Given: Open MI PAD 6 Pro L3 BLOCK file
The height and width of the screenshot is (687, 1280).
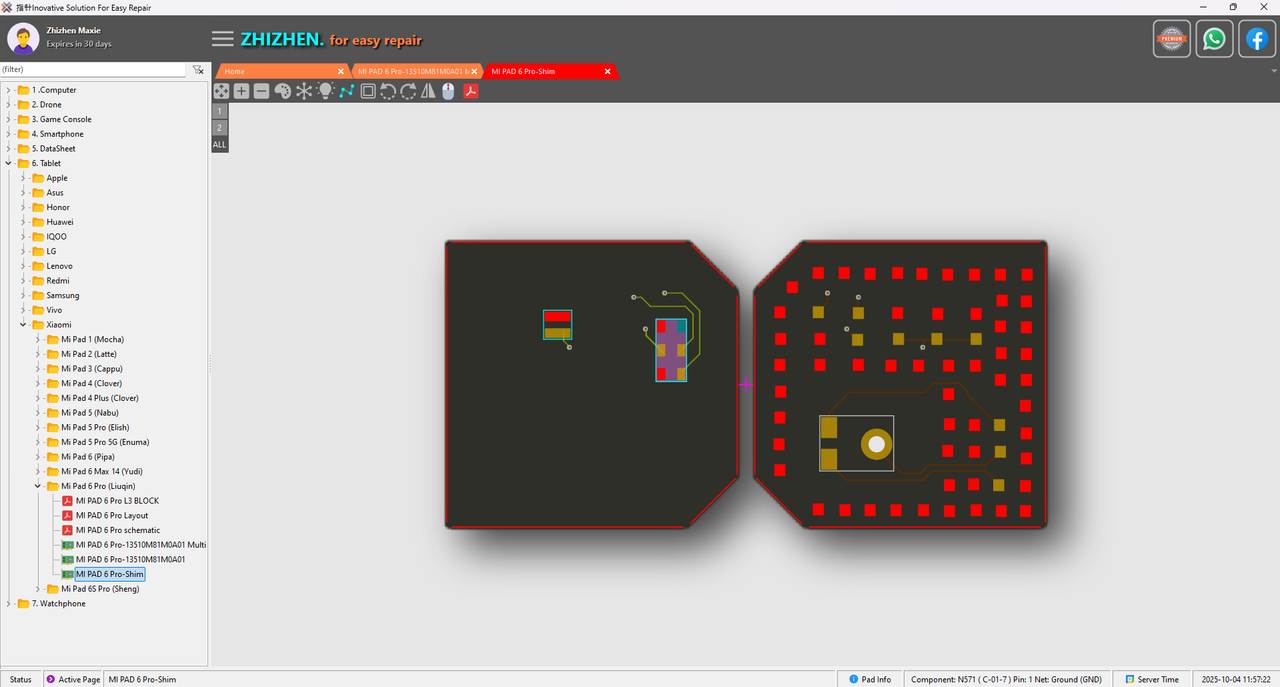Looking at the screenshot, I should [117, 501].
